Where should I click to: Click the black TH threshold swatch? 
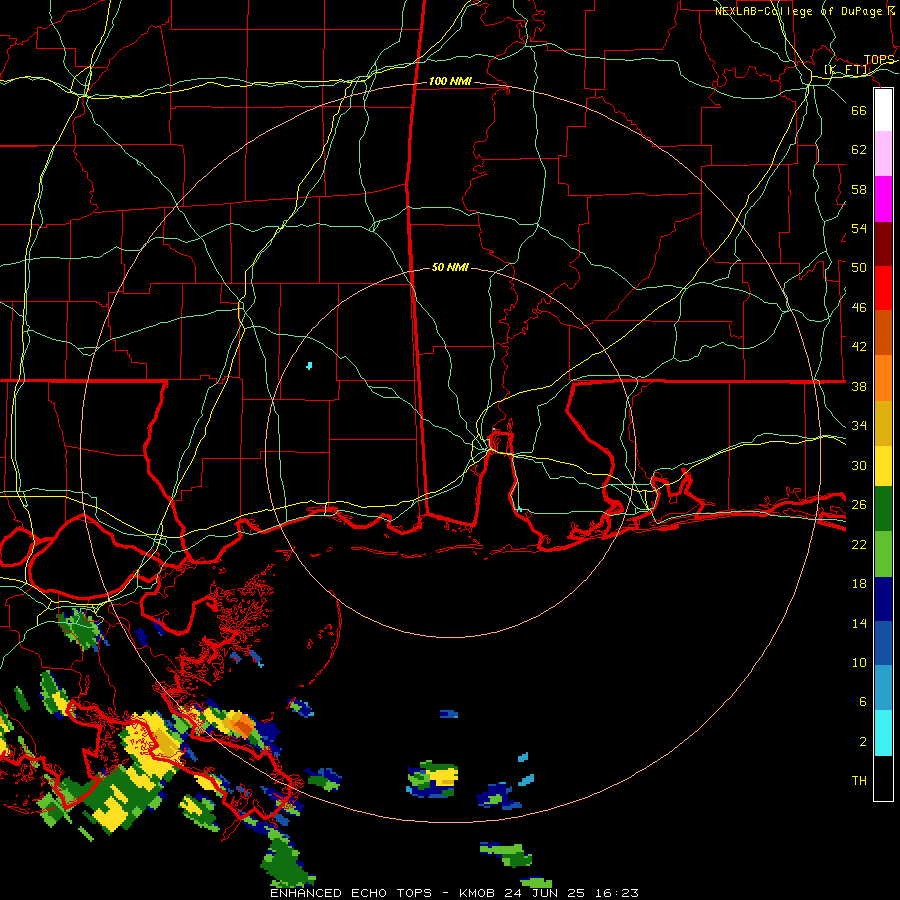coord(883,778)
